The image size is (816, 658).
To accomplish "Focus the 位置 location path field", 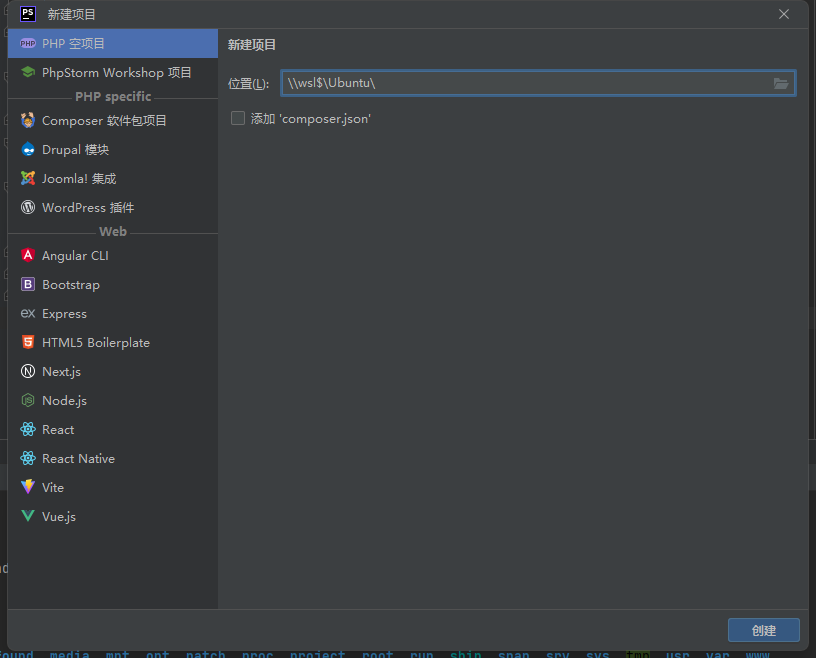I will pyautogui.click(x=538, y=83).
